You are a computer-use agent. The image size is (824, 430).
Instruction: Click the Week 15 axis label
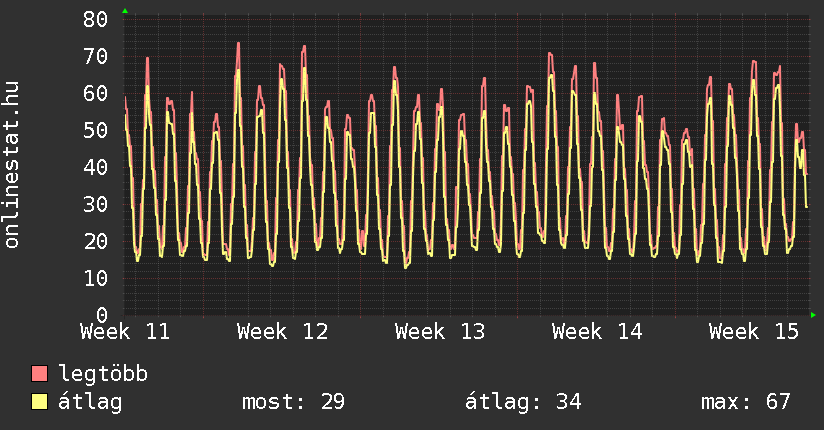coord(753,332)
